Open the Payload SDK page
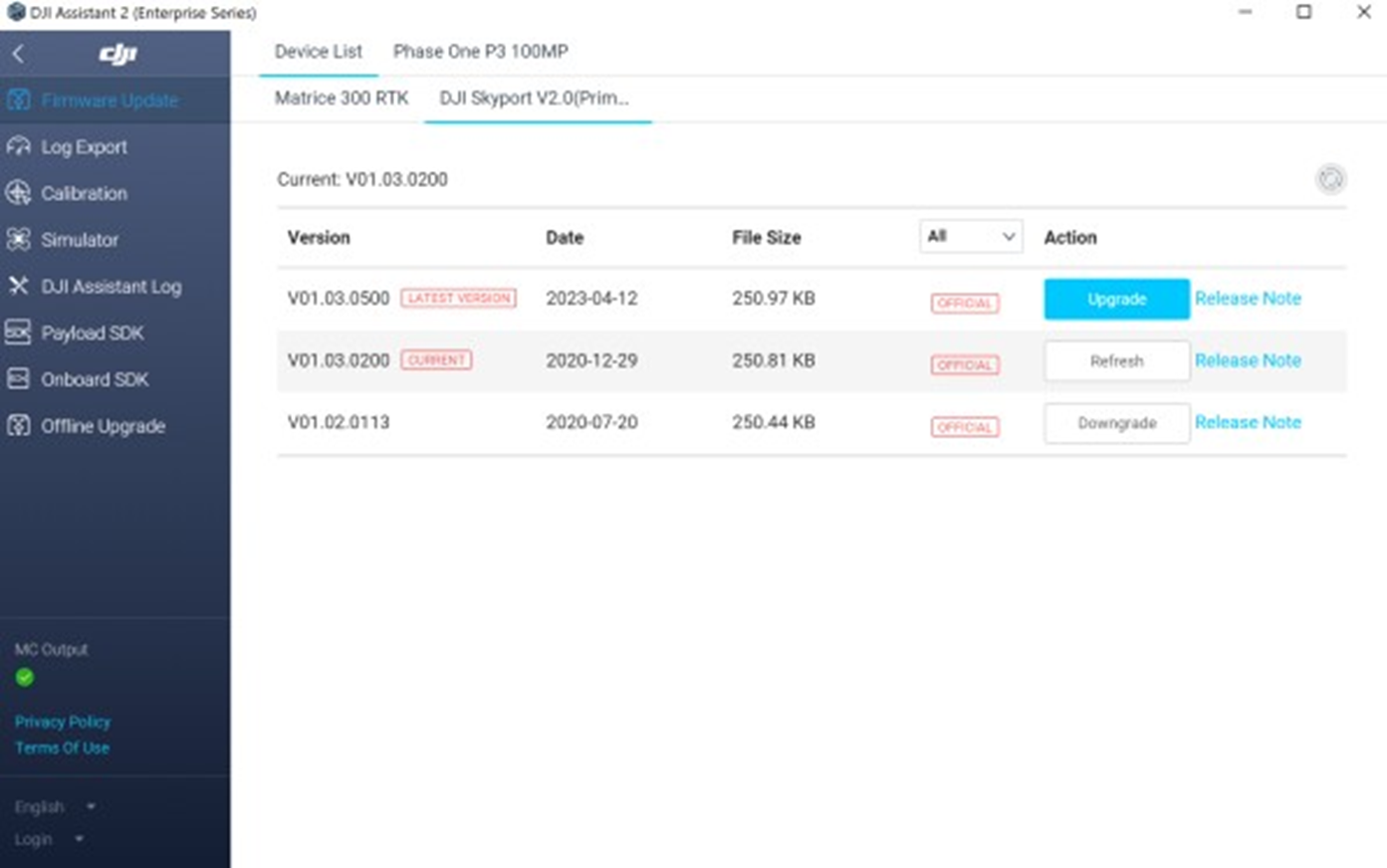The height and width of the screenshot is (868, 1387). click(115, 332)
